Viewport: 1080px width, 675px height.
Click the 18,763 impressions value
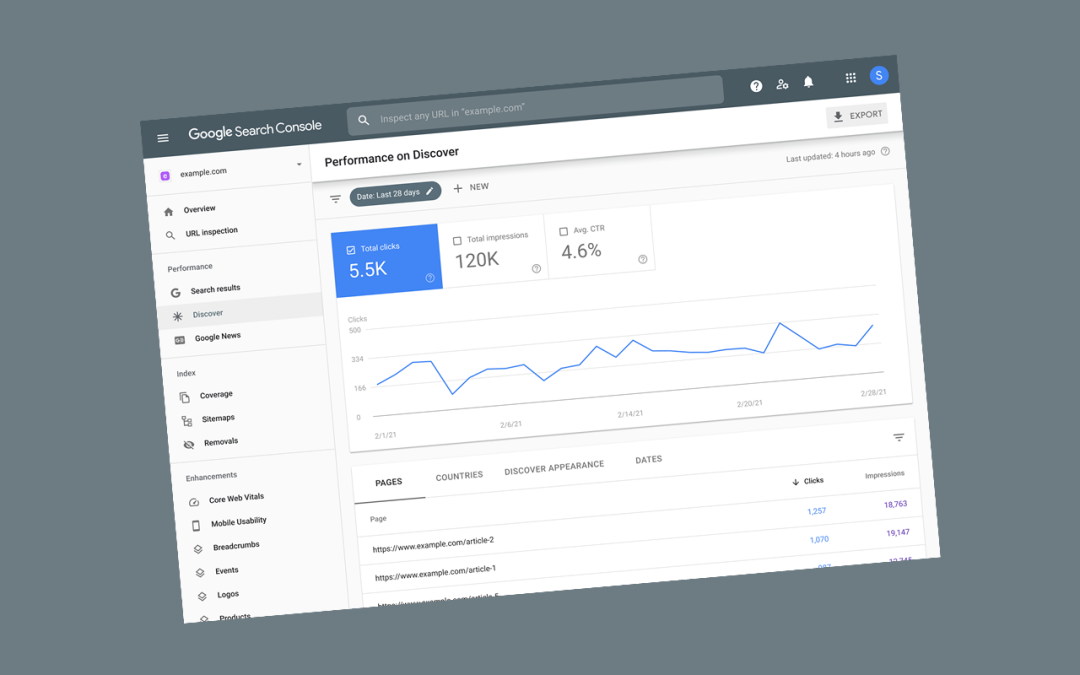895,504
